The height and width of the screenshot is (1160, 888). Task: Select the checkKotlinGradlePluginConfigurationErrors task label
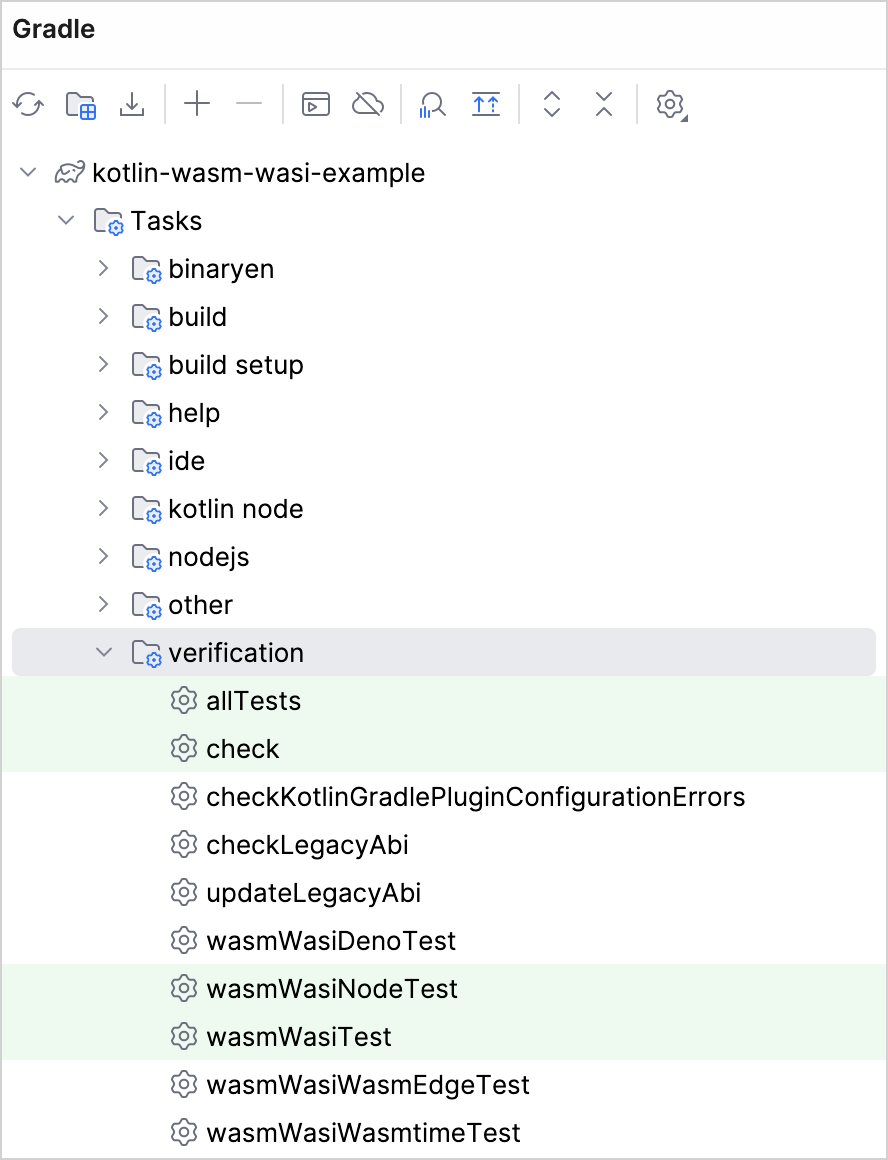pyautogui.click(x=476, y=797)
